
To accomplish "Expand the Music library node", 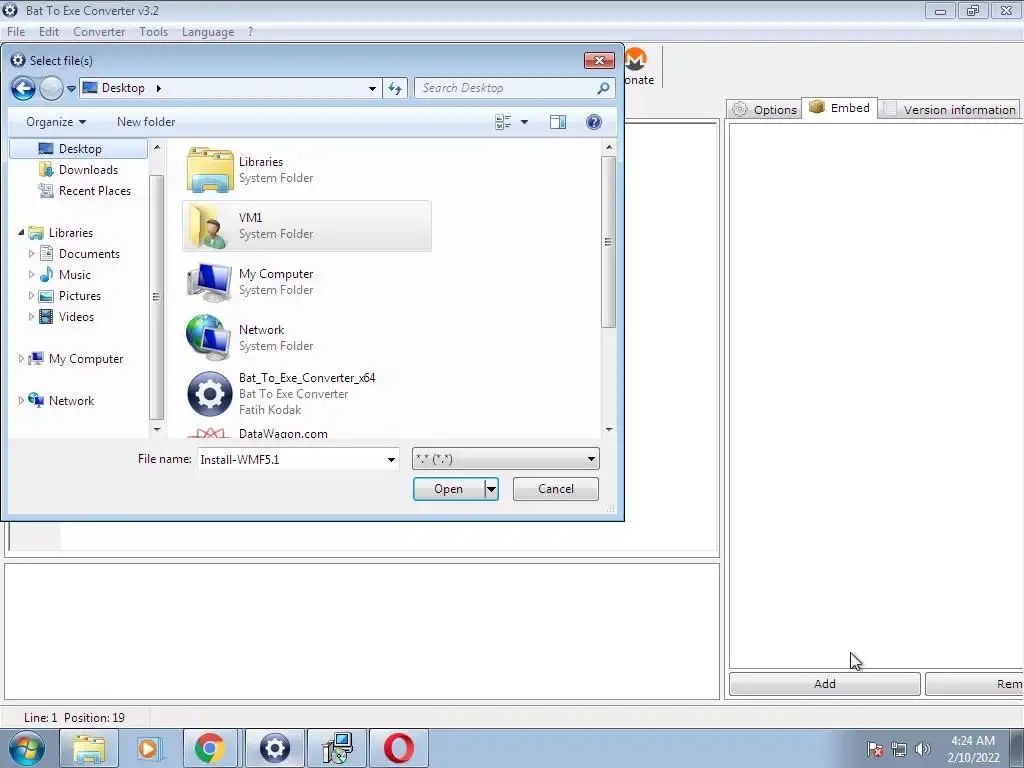I will [31, 275].
